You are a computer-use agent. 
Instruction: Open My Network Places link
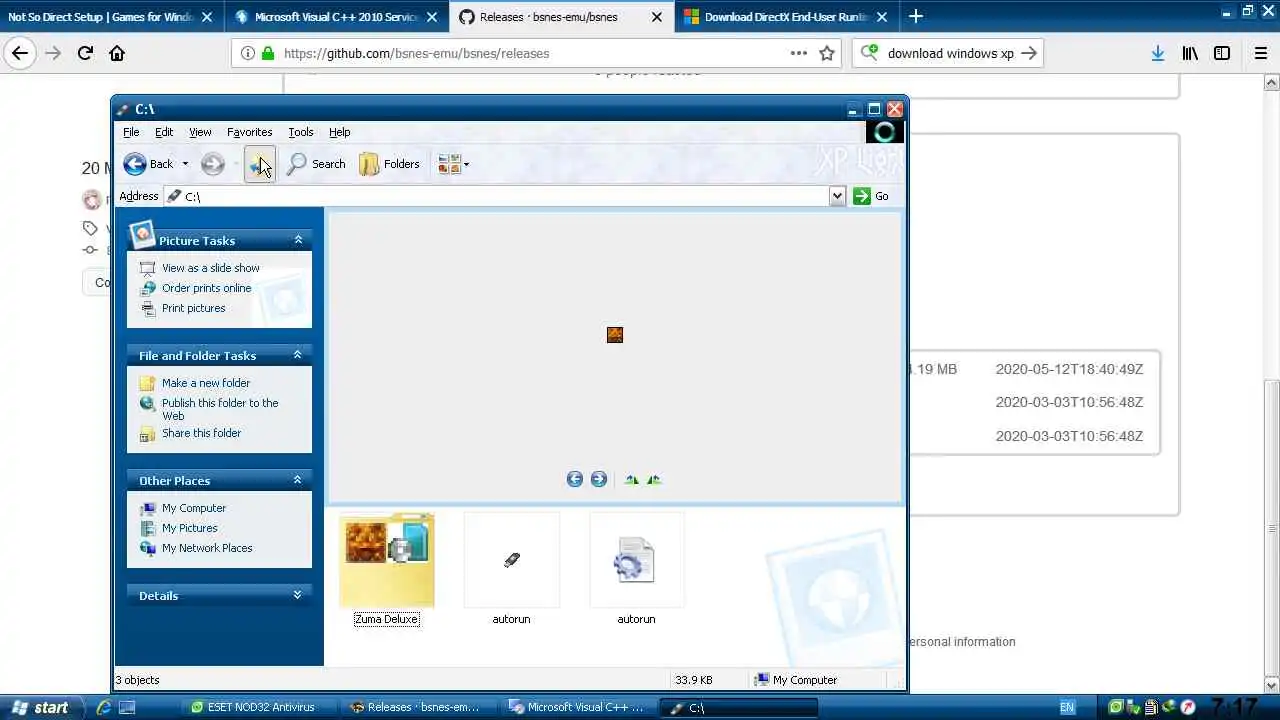[x=207, y=548]
